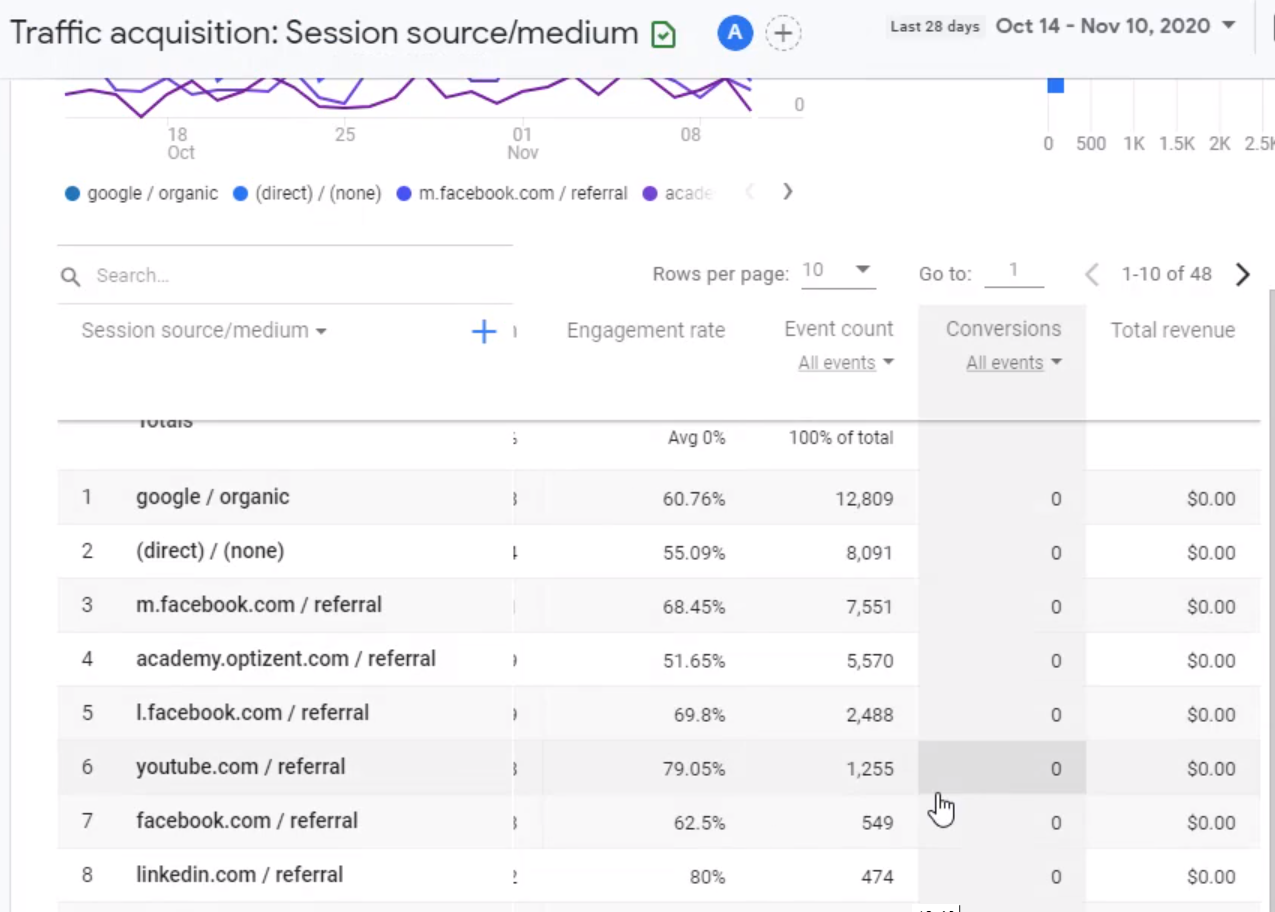Open the account avatar marked A

(735, 32)
